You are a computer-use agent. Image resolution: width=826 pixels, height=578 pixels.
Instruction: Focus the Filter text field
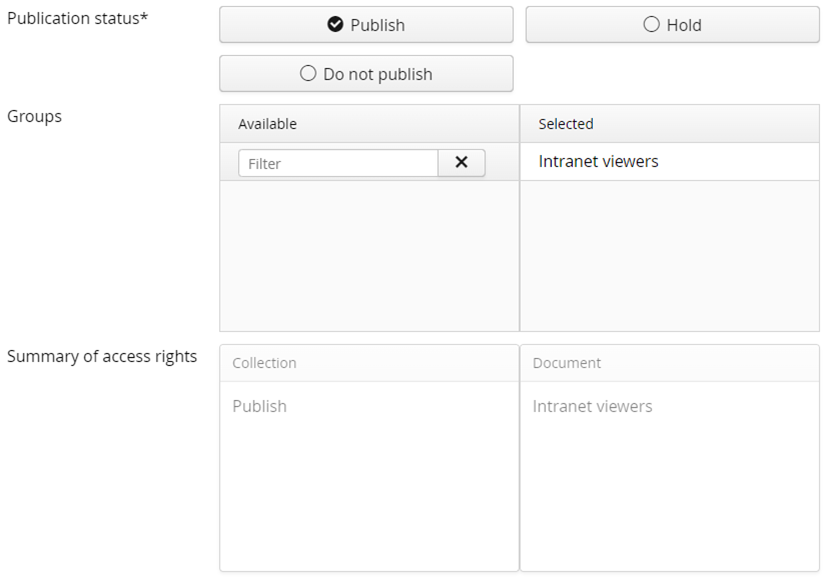(x=338, y=163)
